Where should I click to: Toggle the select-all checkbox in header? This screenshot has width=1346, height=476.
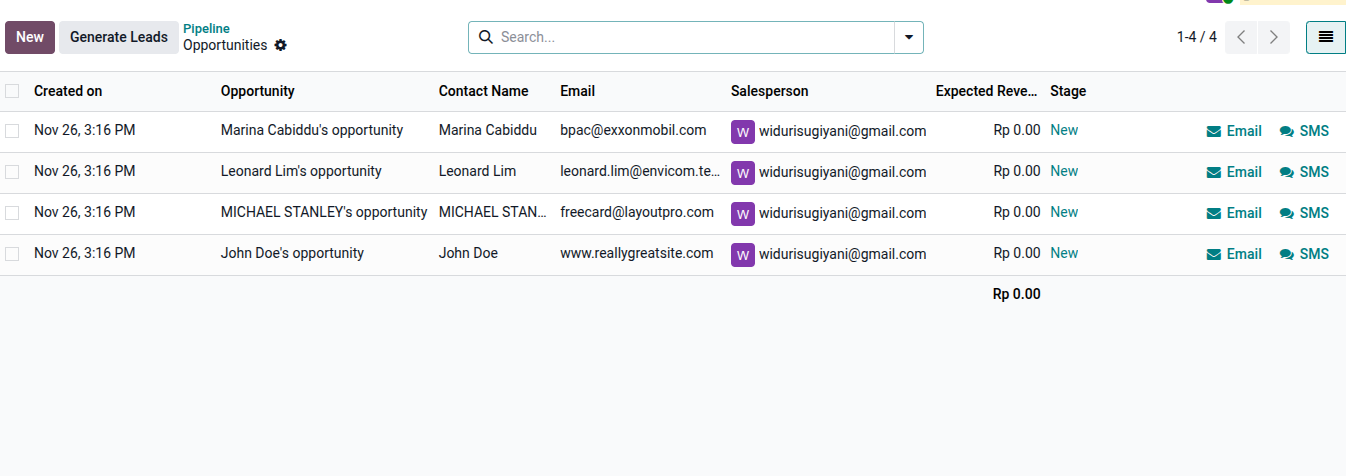tap(12, 91)
